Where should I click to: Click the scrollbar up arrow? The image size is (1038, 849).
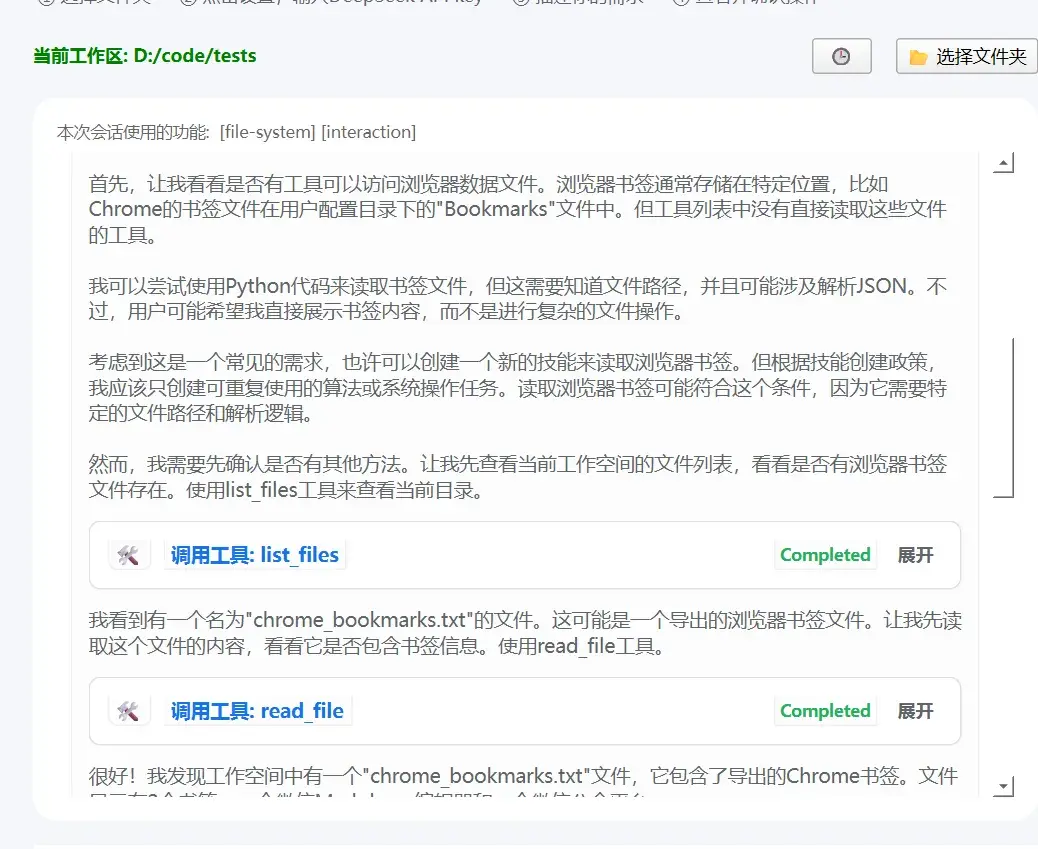(x=1004, y=163)
